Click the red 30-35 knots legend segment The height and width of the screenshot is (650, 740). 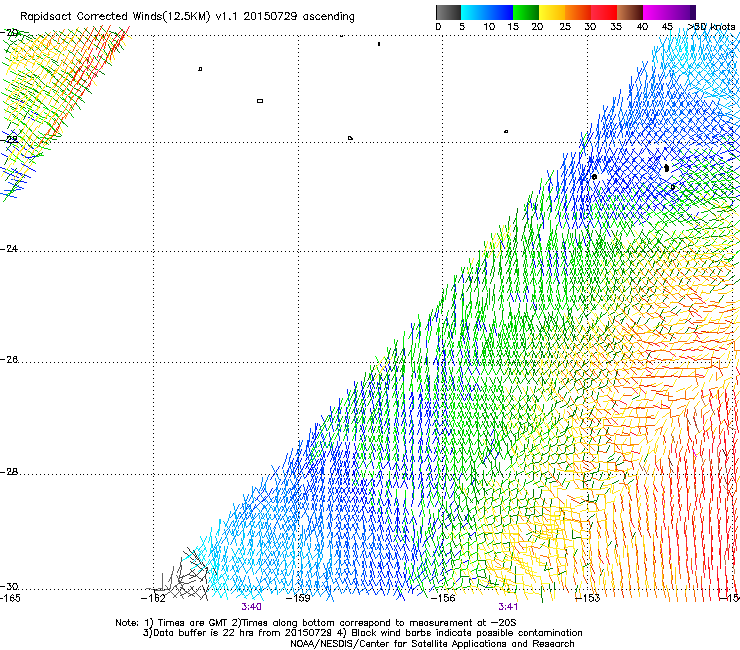(604, 12)
